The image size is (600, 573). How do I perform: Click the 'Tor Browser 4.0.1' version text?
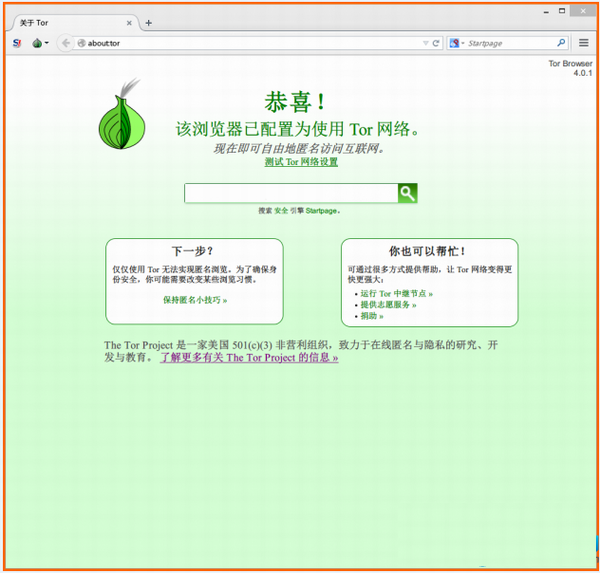tap(571, 68)
